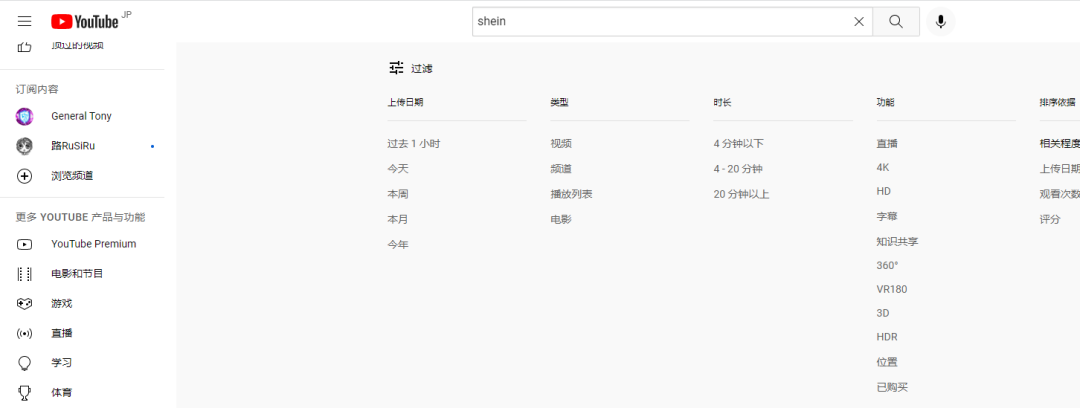
Task: Enable 4K feature filter
Action: (883, 167)
